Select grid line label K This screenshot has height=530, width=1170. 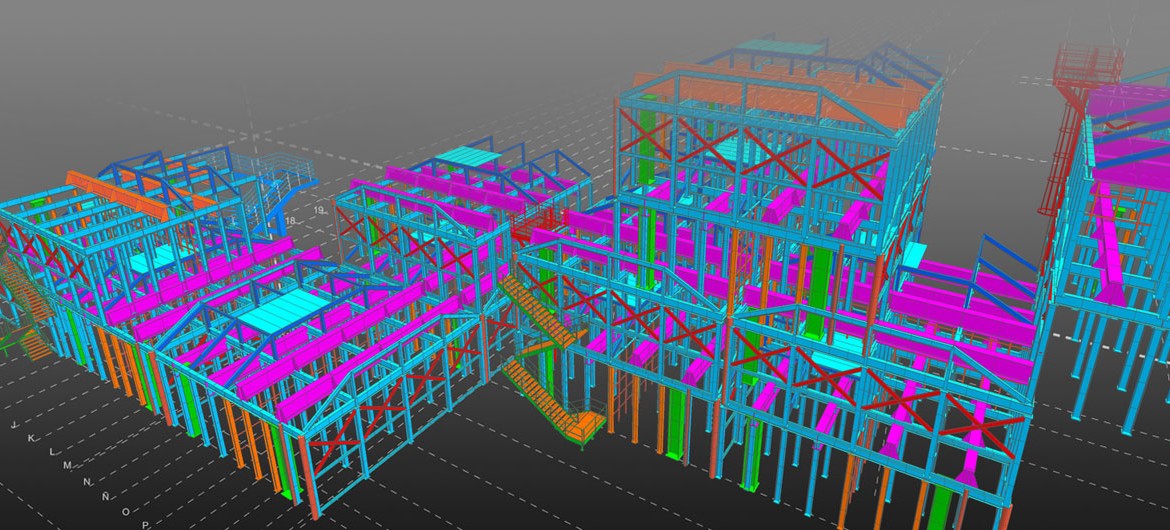(x=33, y=438)
